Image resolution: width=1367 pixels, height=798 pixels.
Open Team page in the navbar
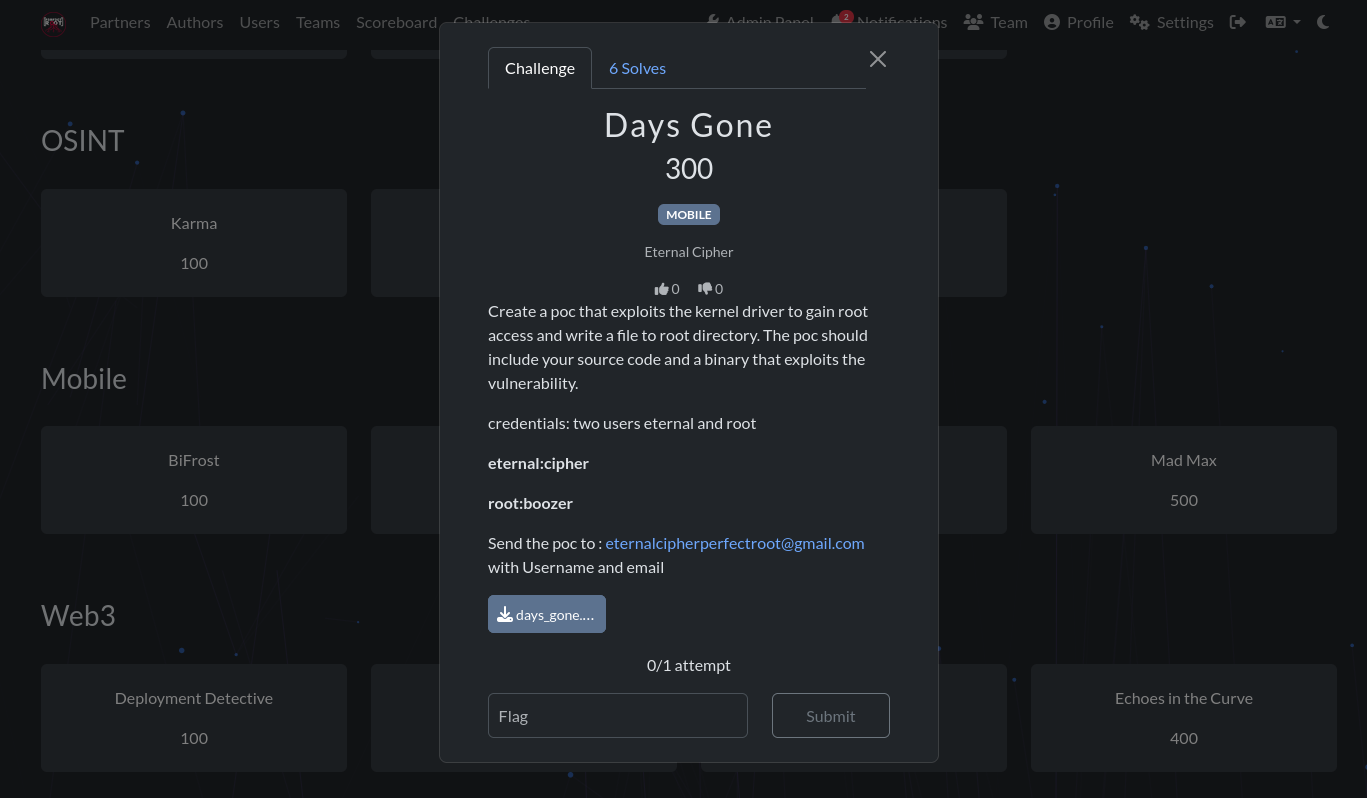click(x=995, y=22)
